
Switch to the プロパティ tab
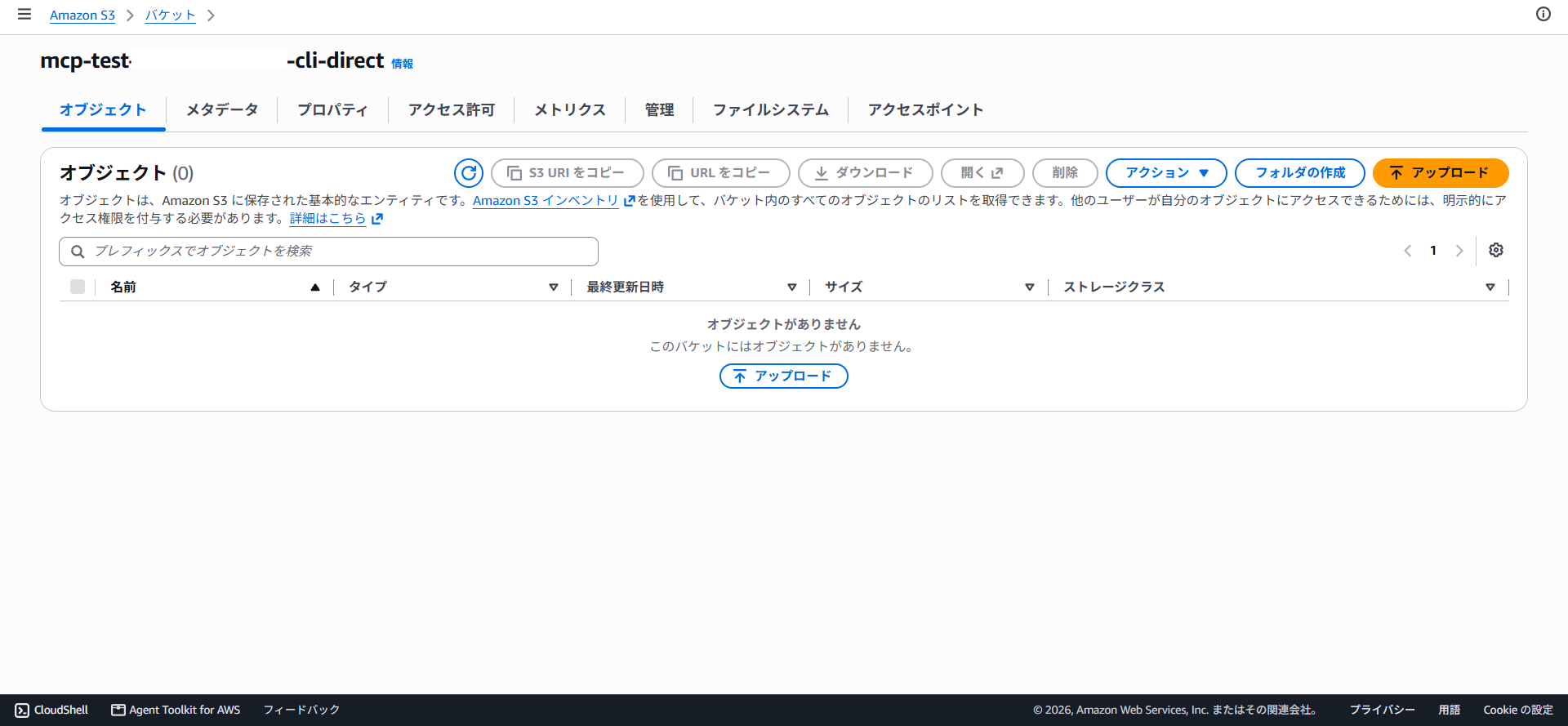coord(332,110)
